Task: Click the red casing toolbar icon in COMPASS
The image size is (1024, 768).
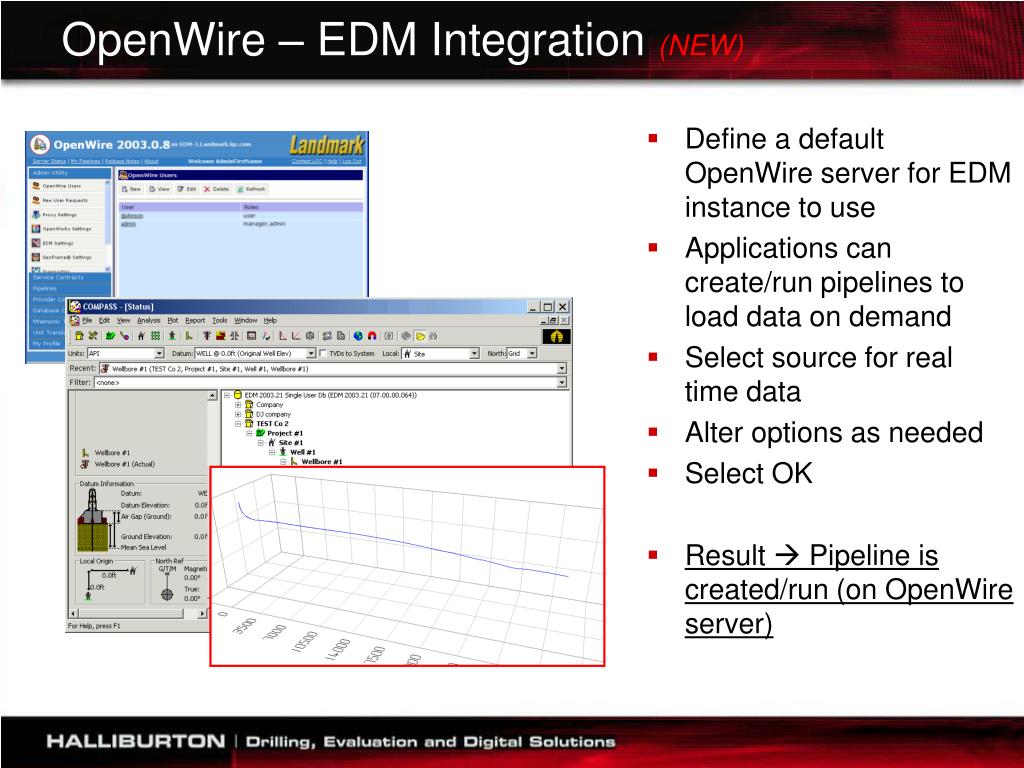Action: [221, 336]
